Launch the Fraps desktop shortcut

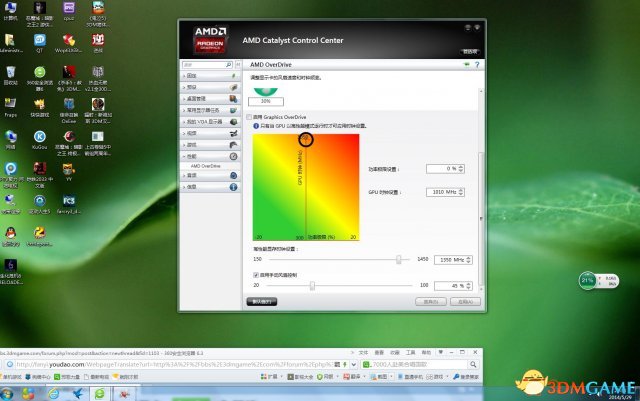(x=11, y=107)
